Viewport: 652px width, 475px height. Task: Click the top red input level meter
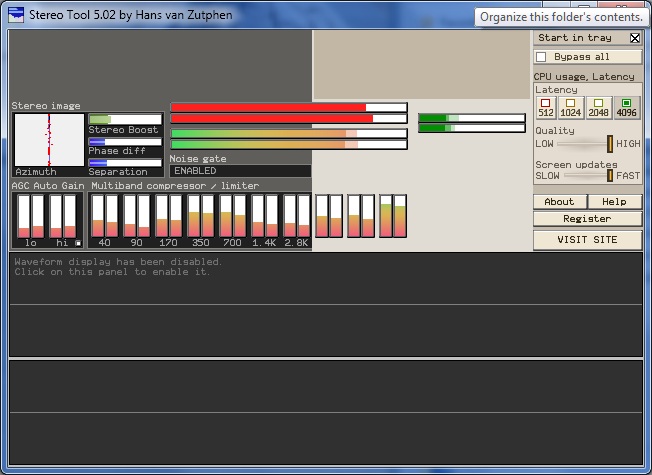pyautogui.click(x=289, y=108)
